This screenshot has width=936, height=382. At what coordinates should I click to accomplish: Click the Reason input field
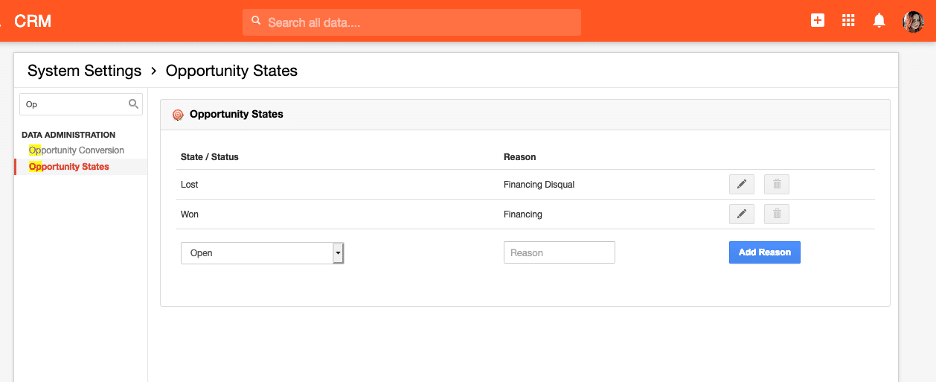(x=559, y=252)
